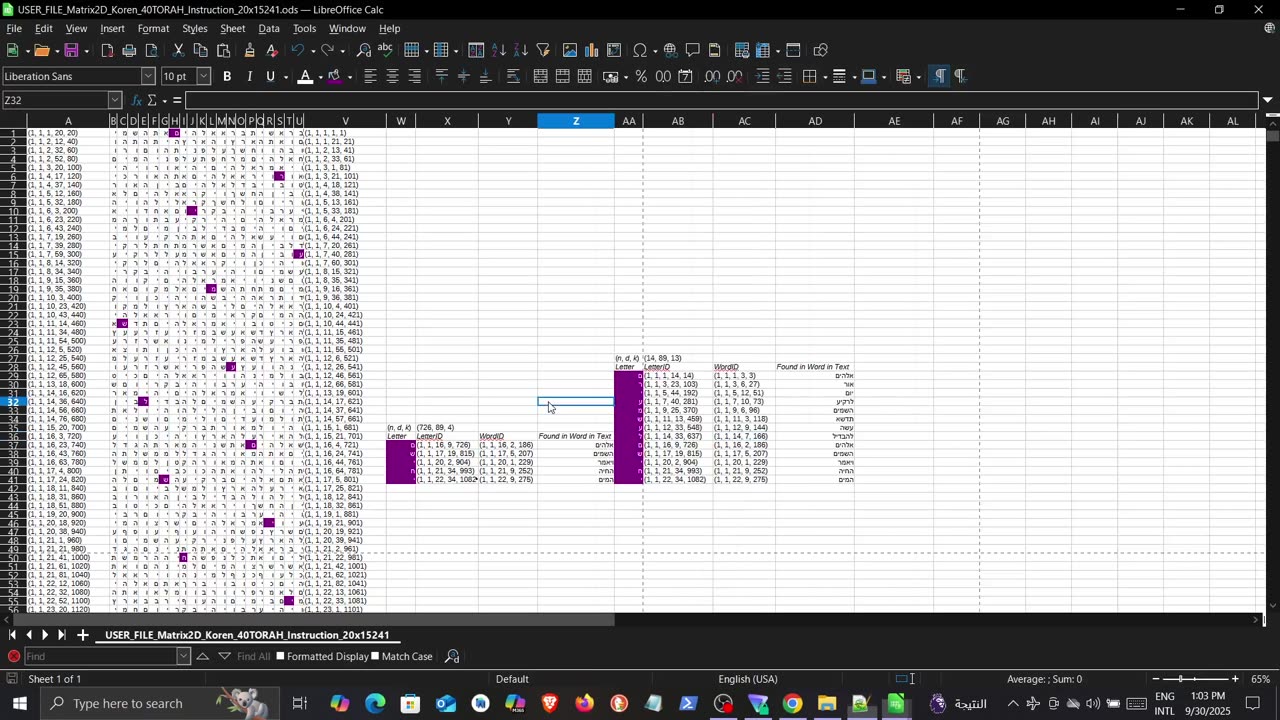Toggle italic formatting

click(x=249, y=76)
